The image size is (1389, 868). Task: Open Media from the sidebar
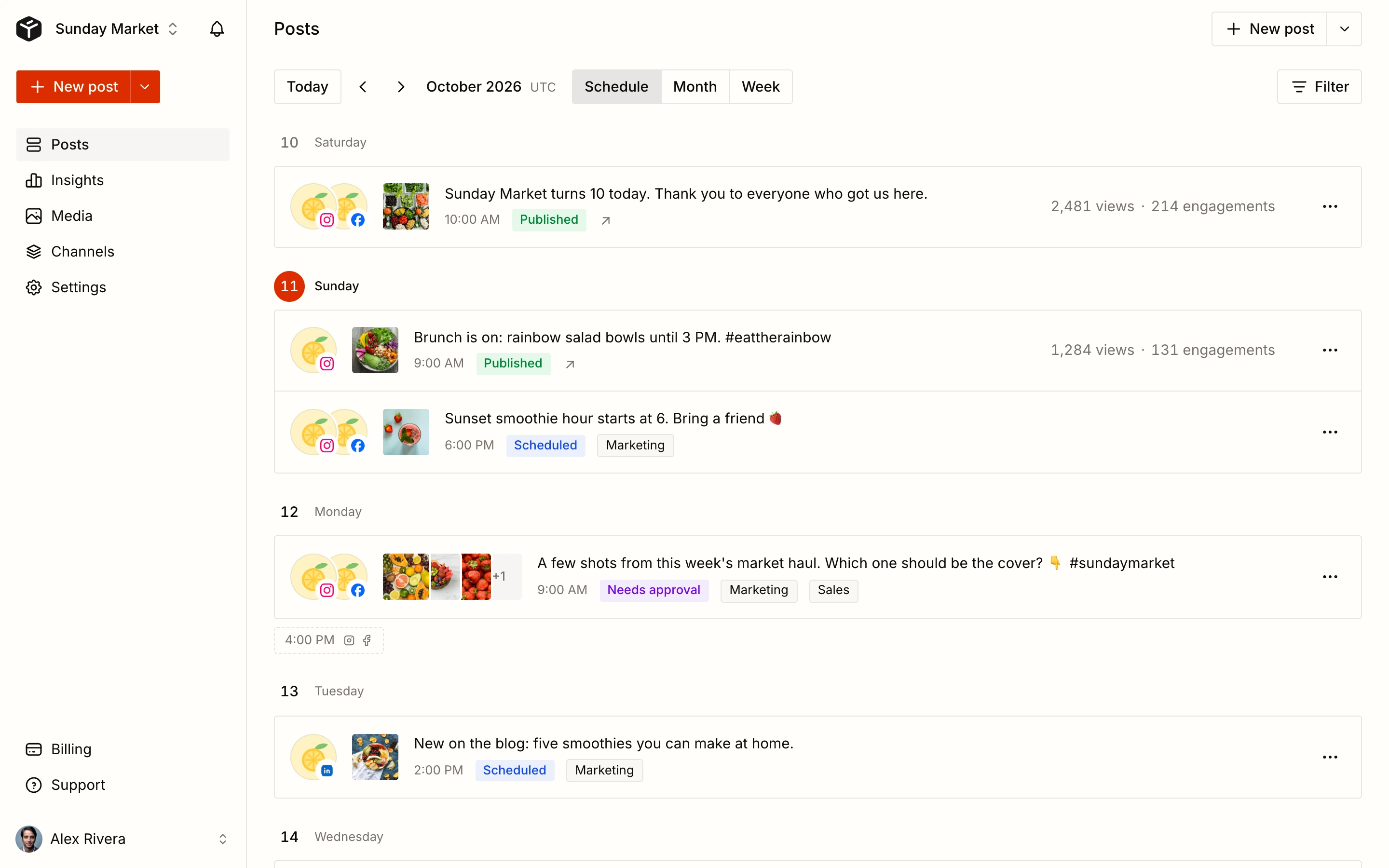[123, 216]
